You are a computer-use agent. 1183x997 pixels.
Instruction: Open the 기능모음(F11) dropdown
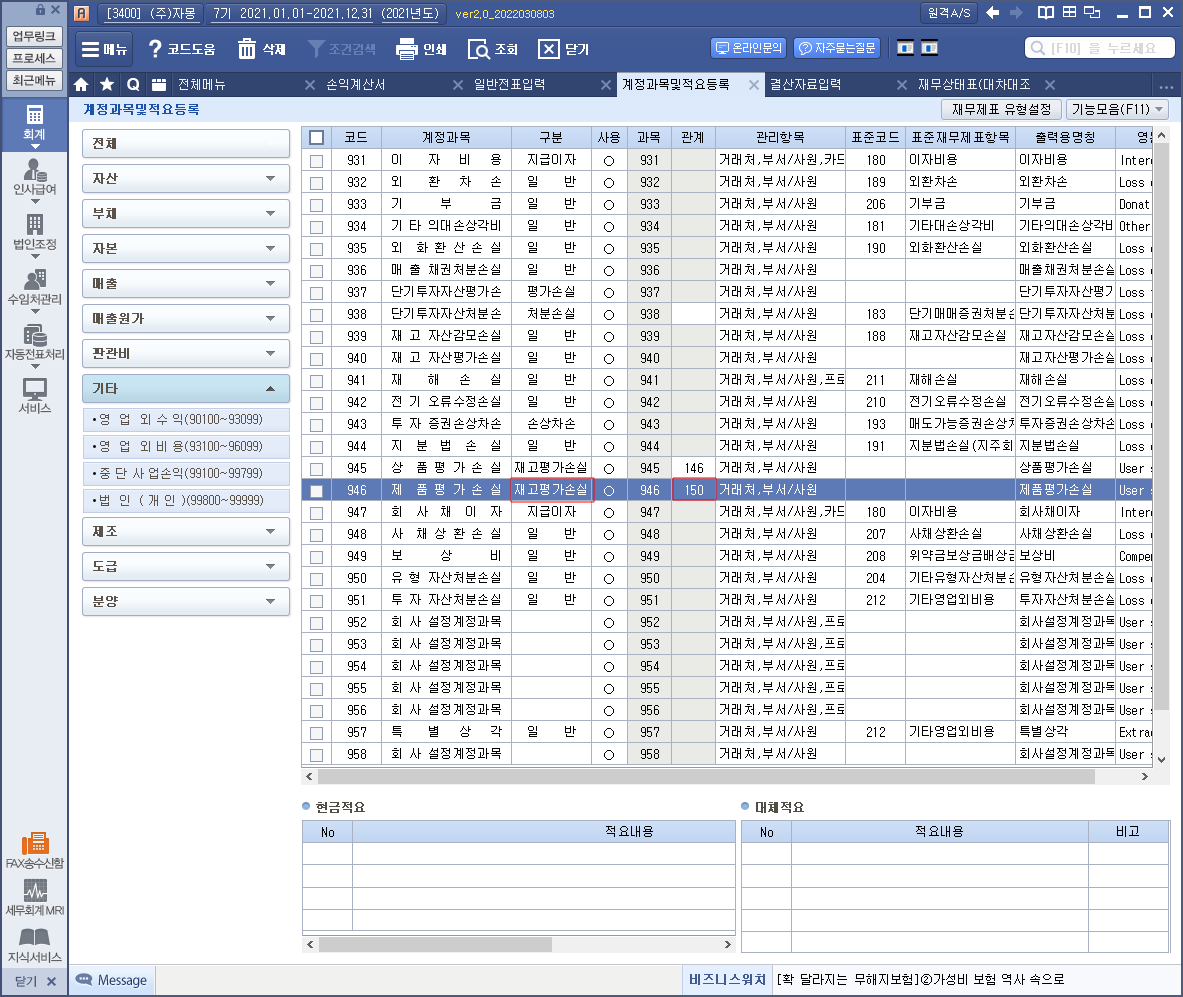coord(1117,109)
